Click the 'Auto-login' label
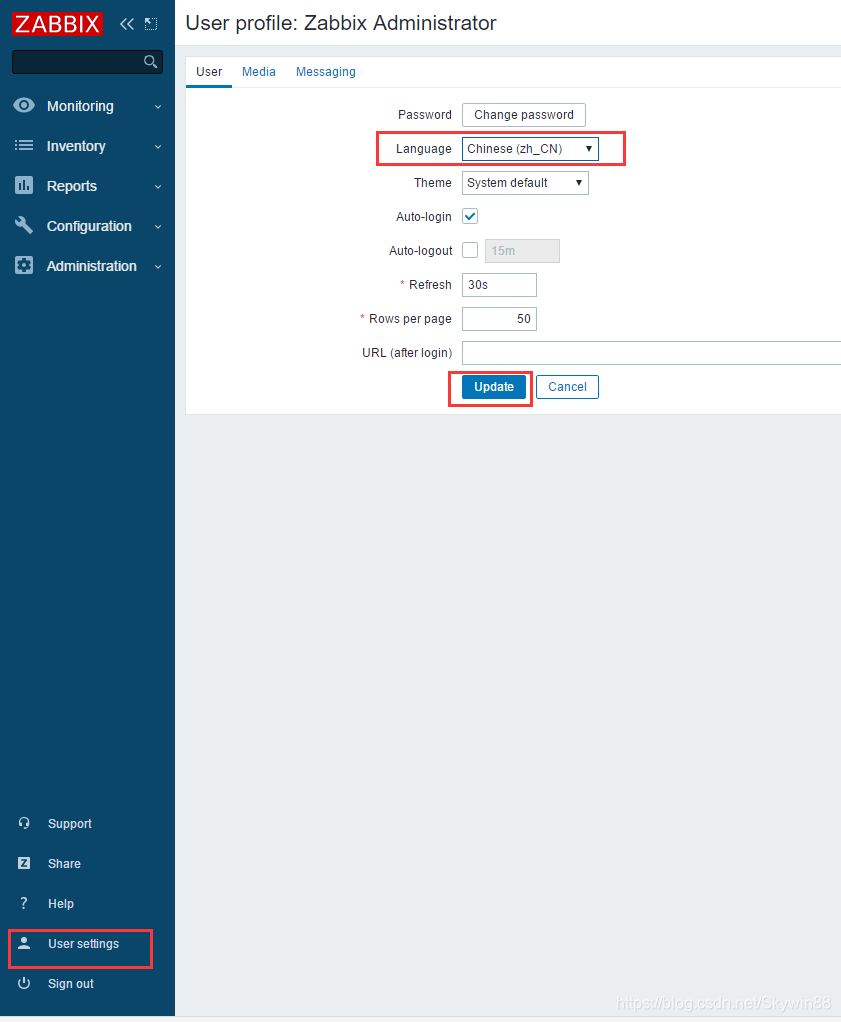 click(424, 216)
